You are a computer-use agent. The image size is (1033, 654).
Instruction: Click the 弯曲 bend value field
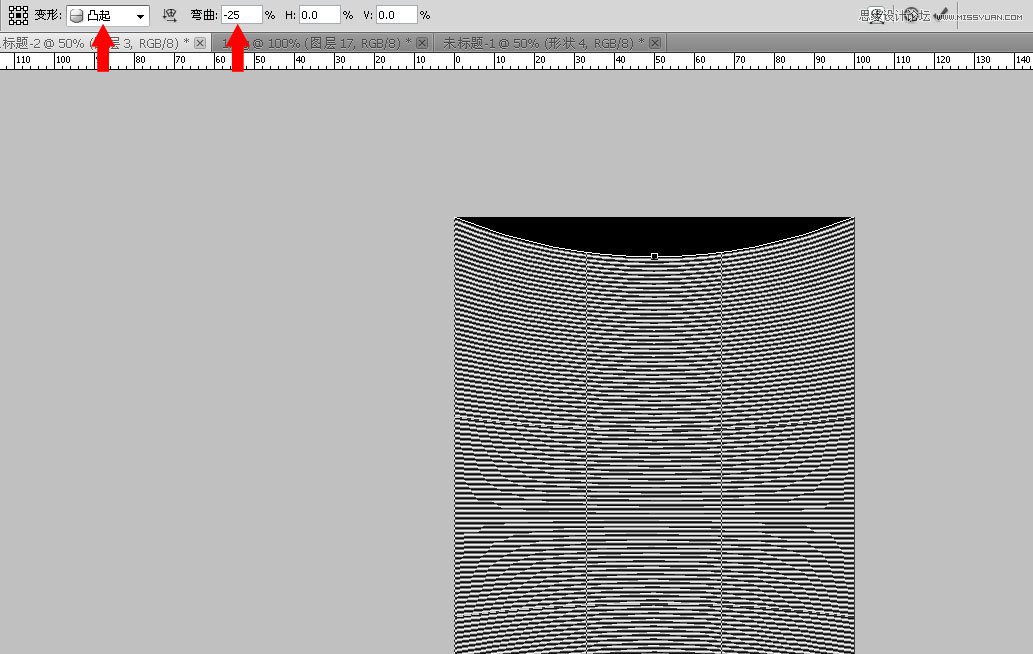click(x=241, y=14)
